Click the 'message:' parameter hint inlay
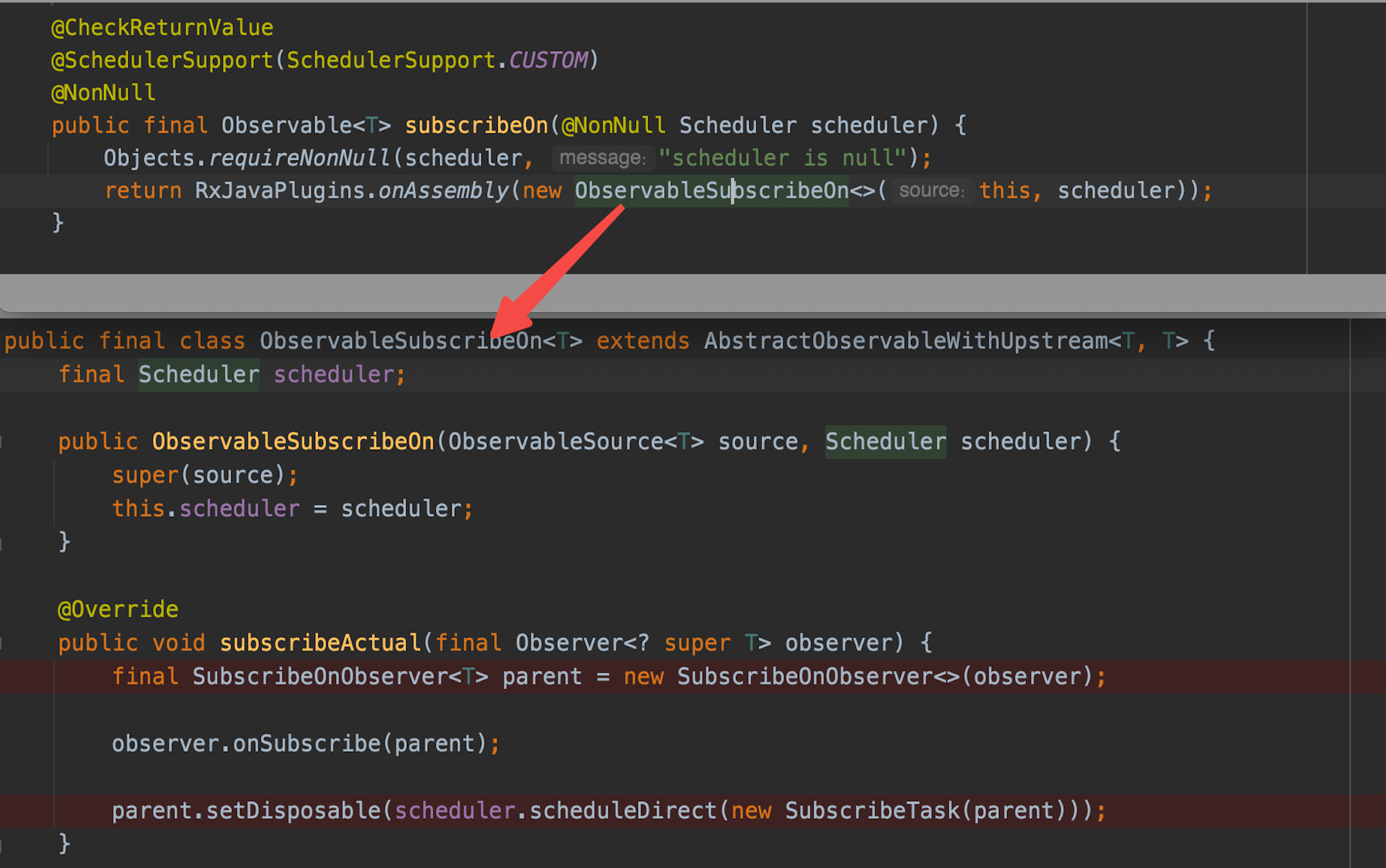The width and height of the screenshot is (1386, 868). coord(603,157)
